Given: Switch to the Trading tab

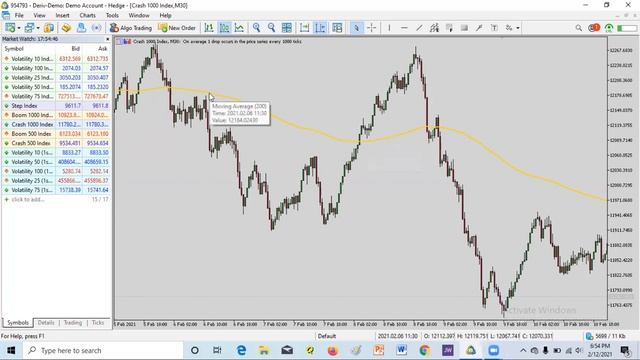Looking at the screenshot, I should (73, 322).
